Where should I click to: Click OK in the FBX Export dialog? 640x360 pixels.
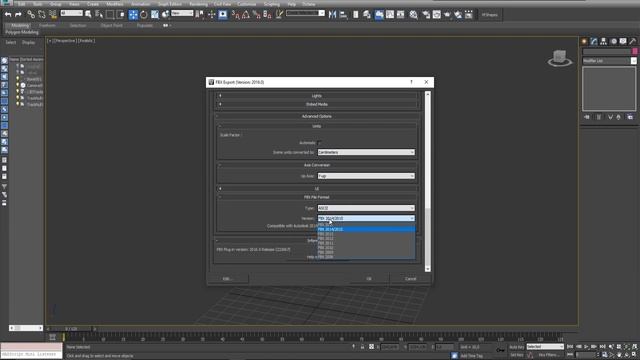369,279
